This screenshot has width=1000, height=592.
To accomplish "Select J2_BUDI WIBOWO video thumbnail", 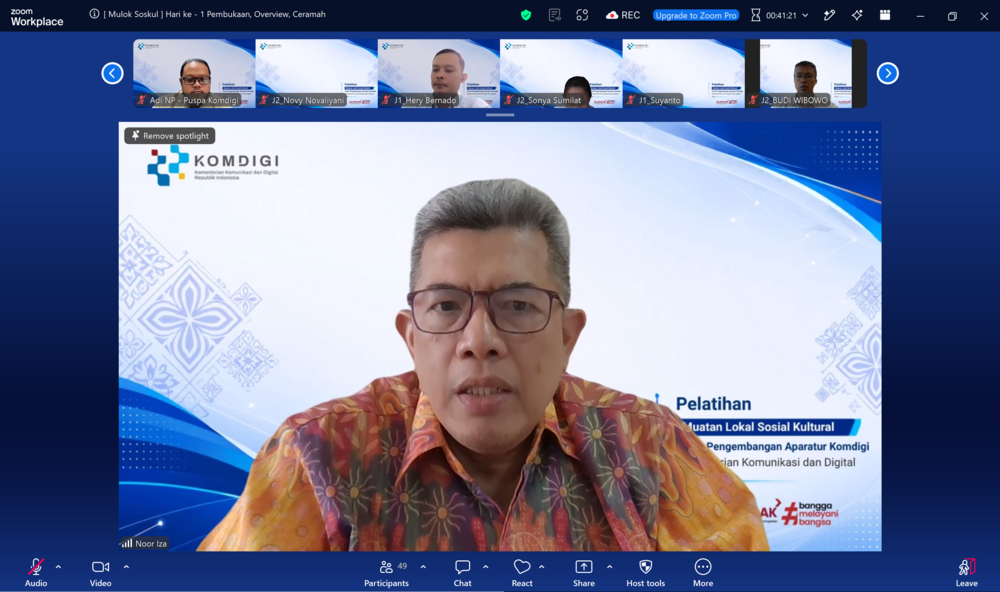I will tap(806, 73).
